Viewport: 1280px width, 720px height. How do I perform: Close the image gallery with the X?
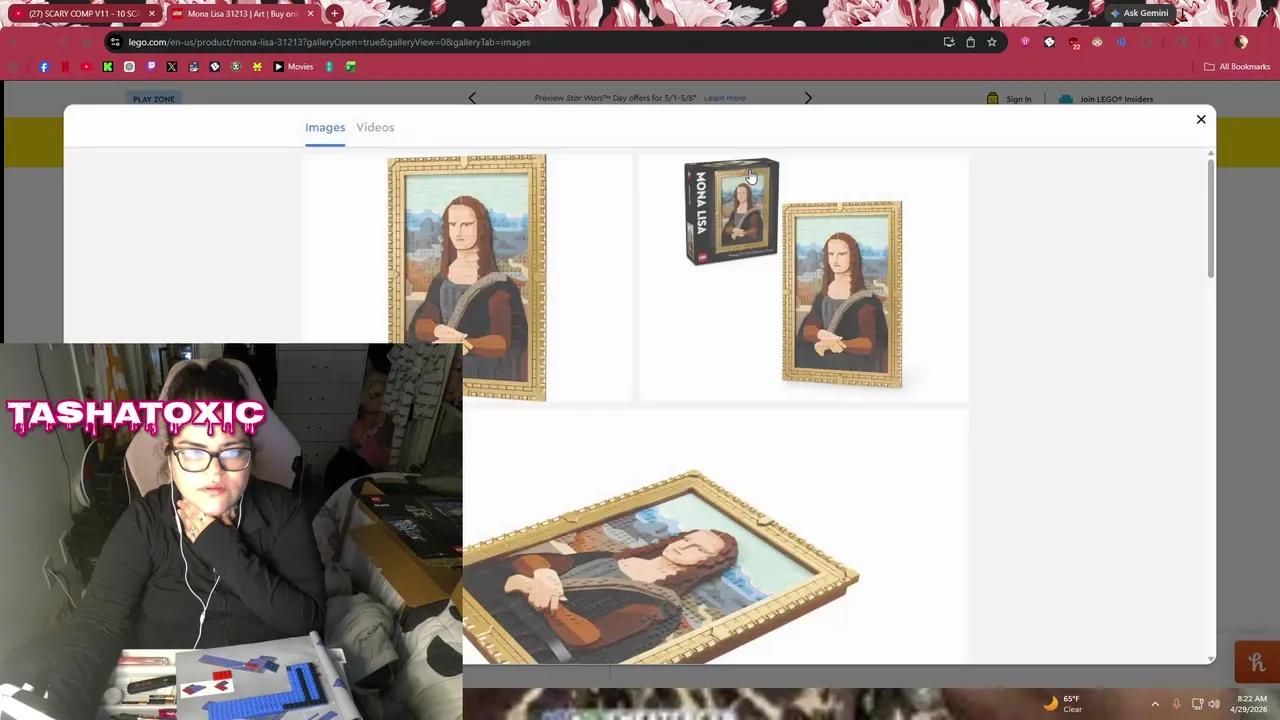pos(1201,119)
